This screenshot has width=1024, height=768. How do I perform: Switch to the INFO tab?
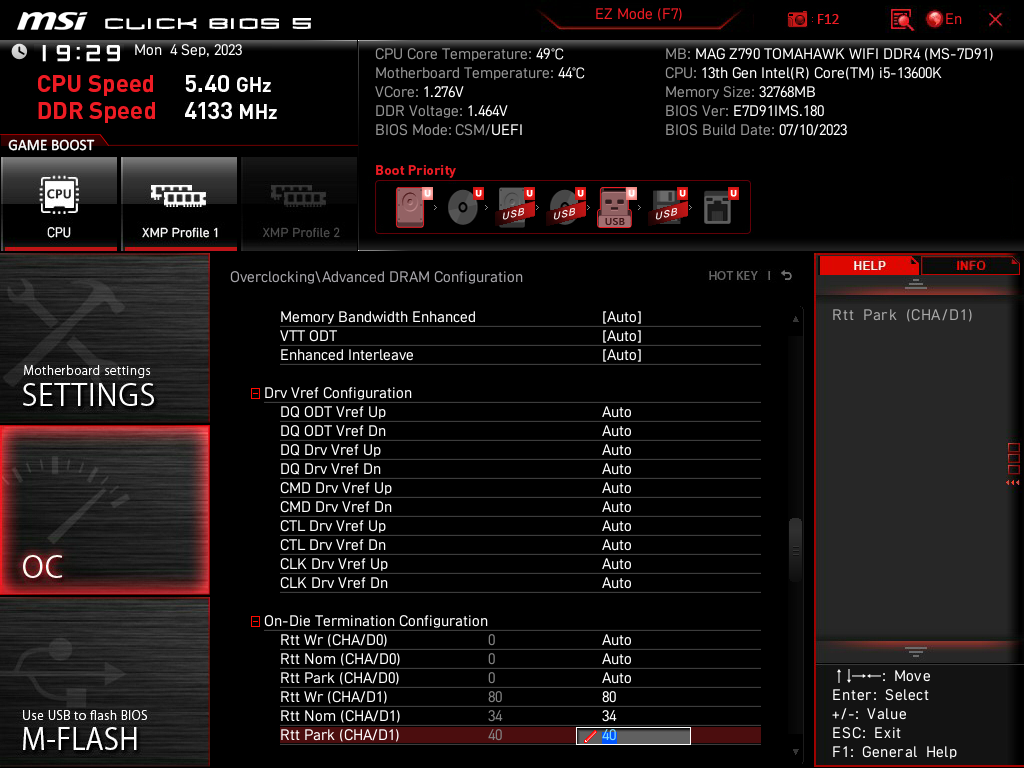click(x=970, y=265)
